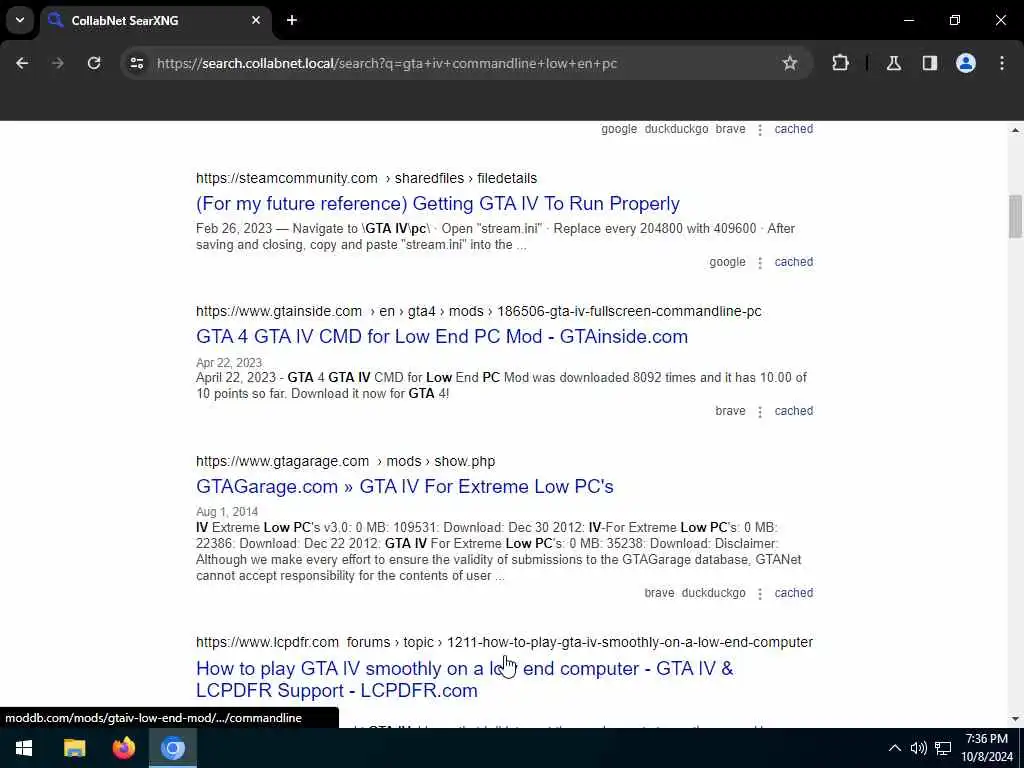Image resolution: width=1024 pixels, height=768 pixels.
Task: Toggle the browser side panel icon
Action: 930,63
